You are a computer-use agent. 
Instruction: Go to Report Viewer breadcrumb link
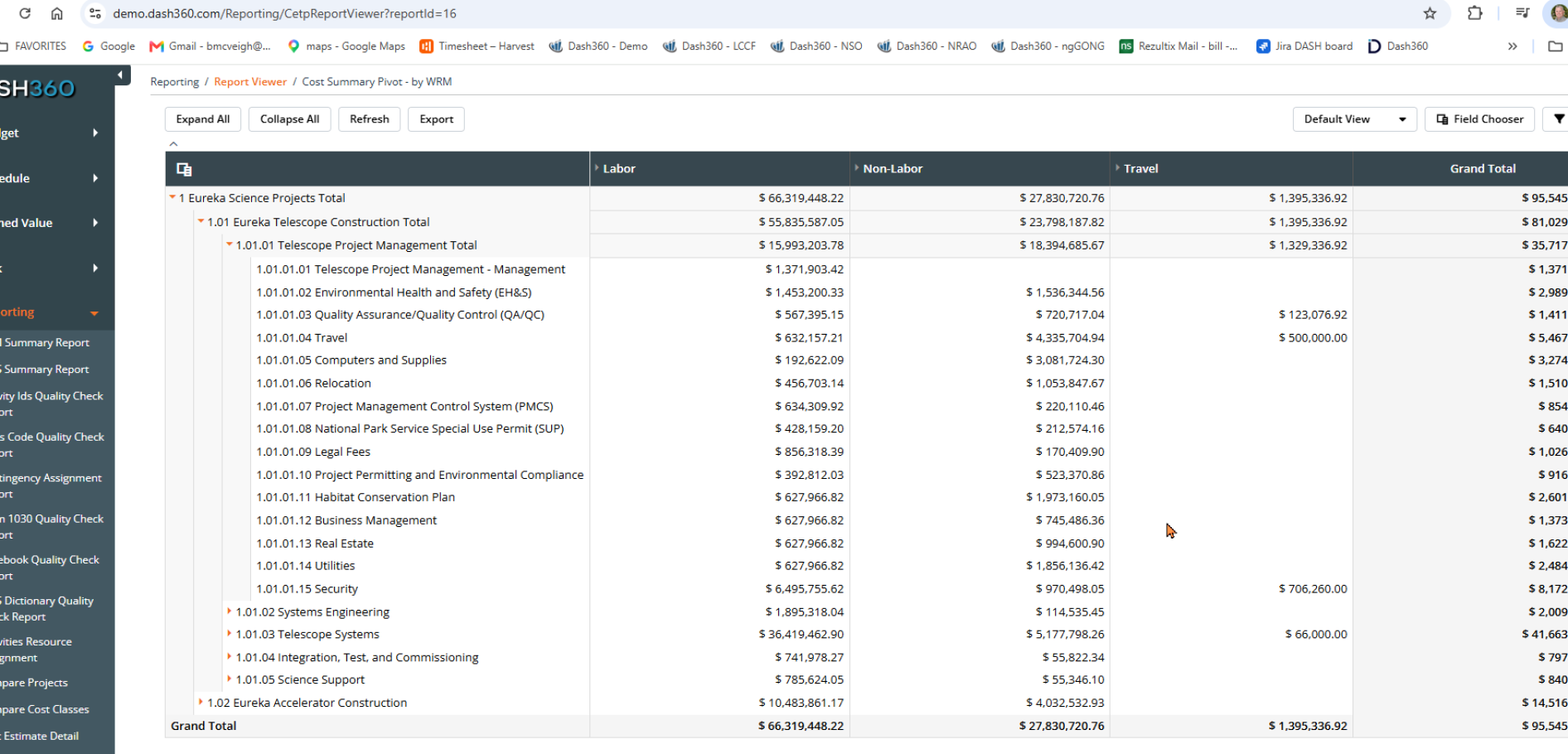[x=250, y=81]
